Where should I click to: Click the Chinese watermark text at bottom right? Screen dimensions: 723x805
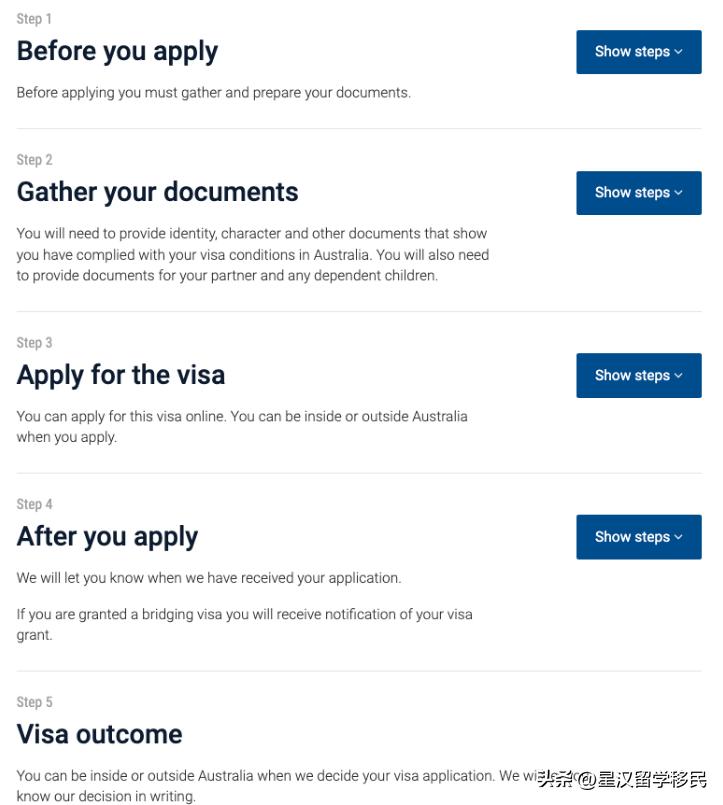click(622, 779)
